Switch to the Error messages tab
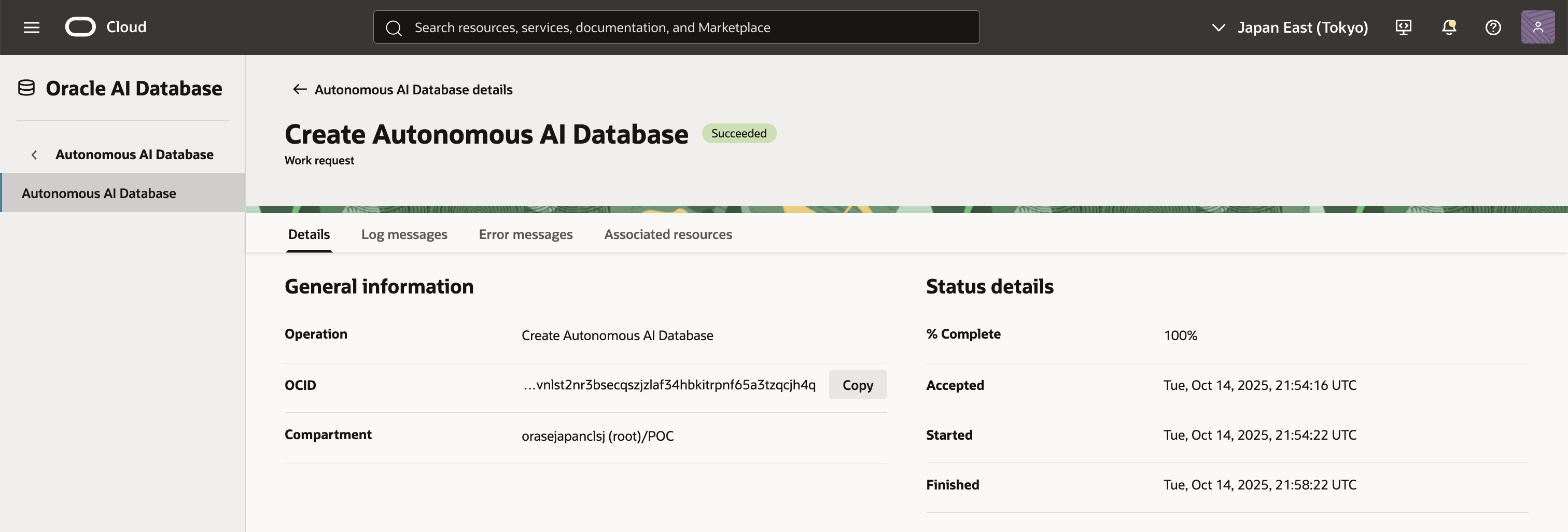Screen dimensions: 1568x532 (525, 234)
